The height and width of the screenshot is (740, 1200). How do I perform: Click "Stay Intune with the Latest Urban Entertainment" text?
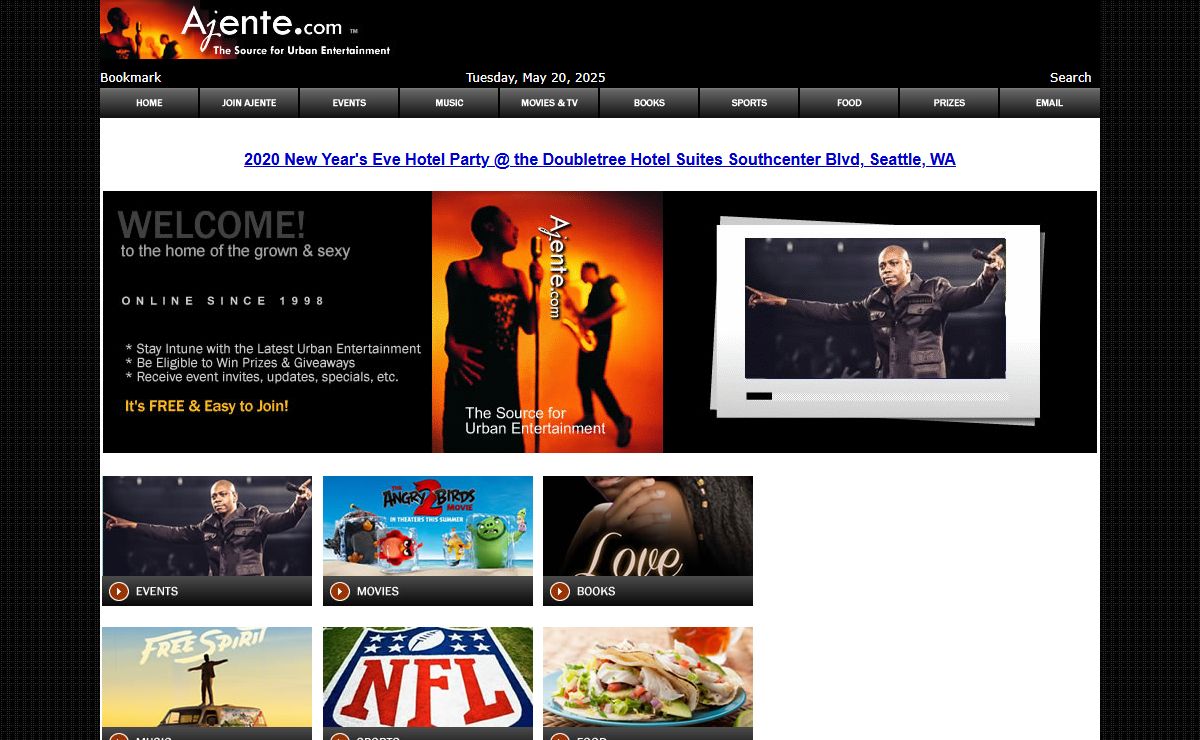(273, 349)
